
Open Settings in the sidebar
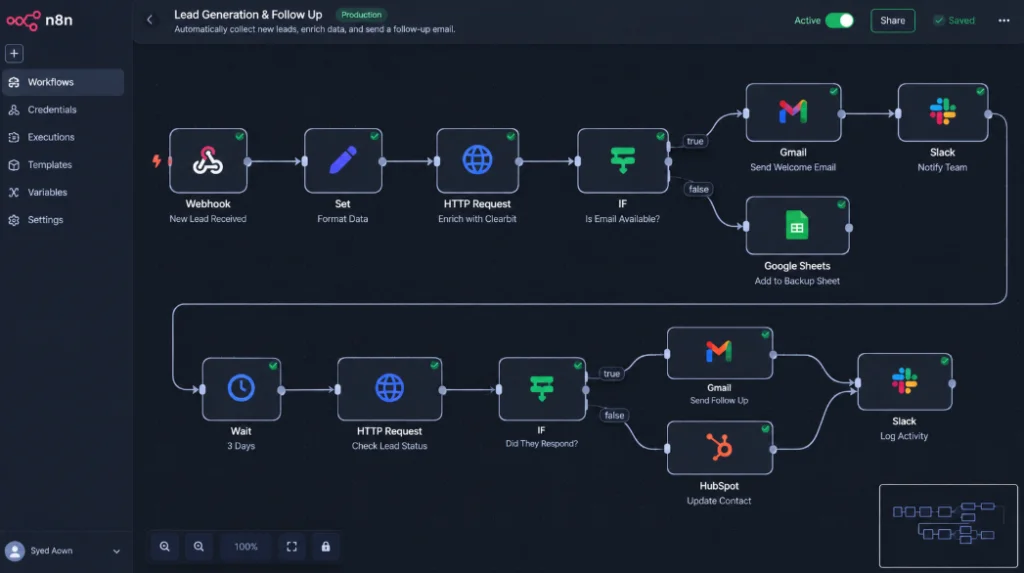[63, 220]
